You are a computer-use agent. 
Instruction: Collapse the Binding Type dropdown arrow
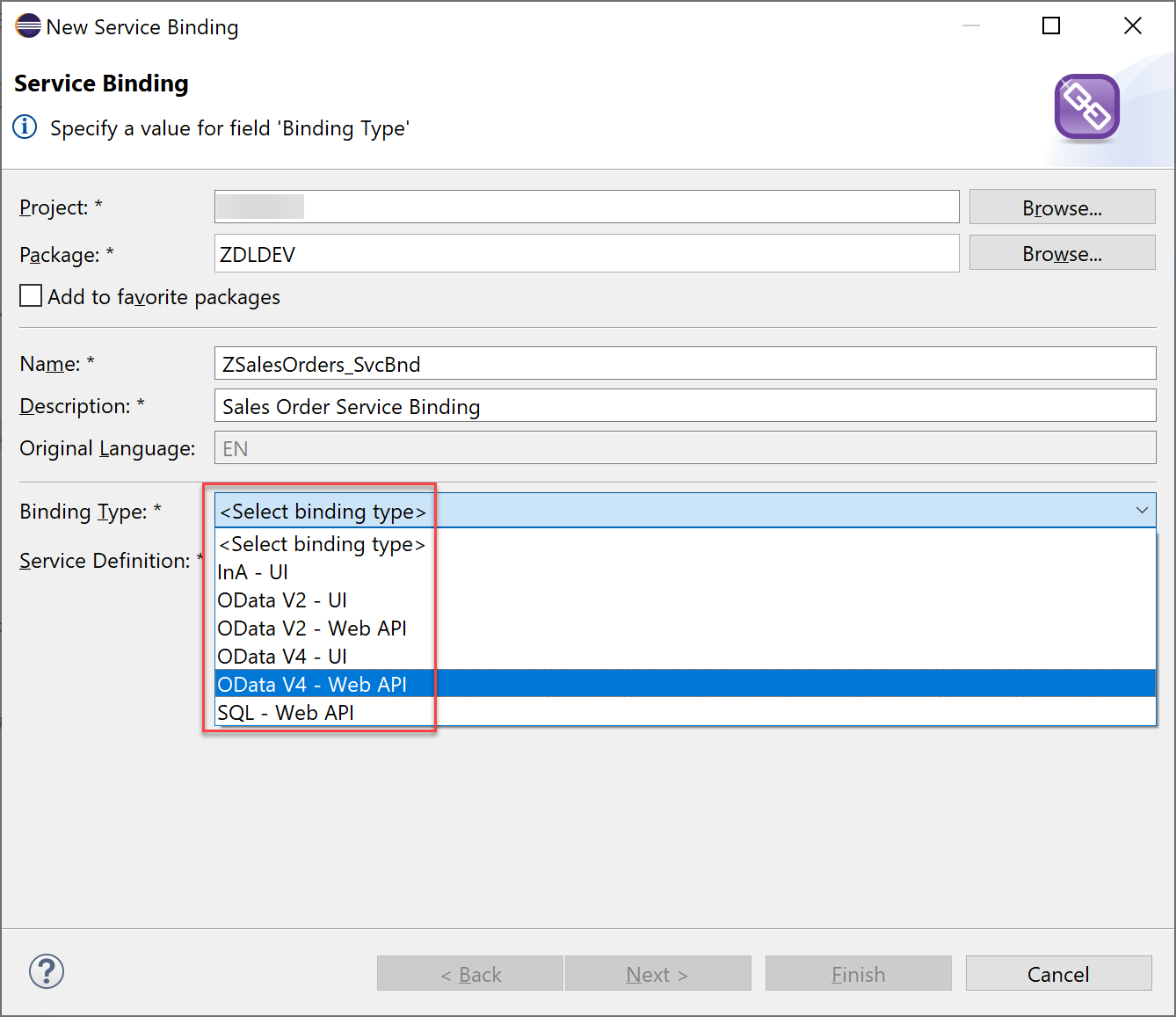[x=1142, y=511]
